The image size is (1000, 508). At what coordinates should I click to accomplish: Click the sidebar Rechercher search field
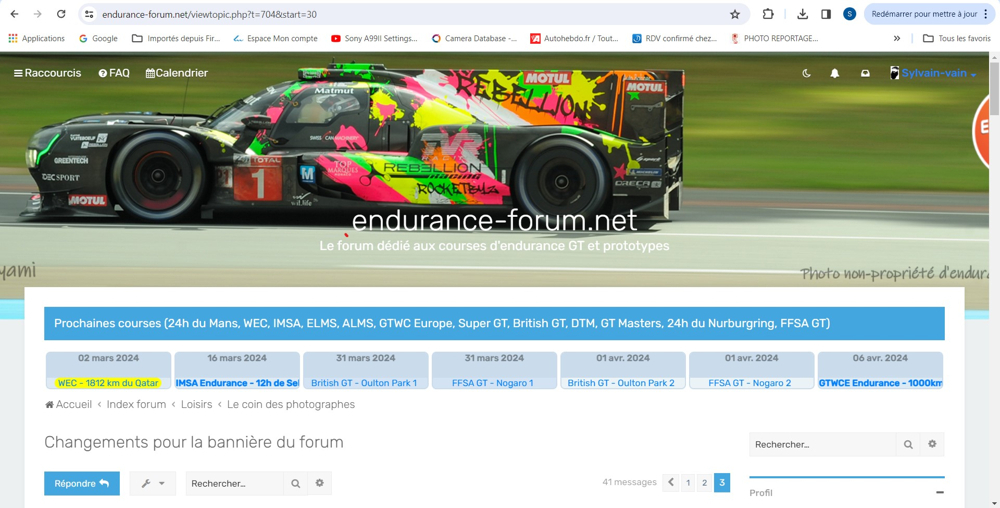[x=823, y=444]
